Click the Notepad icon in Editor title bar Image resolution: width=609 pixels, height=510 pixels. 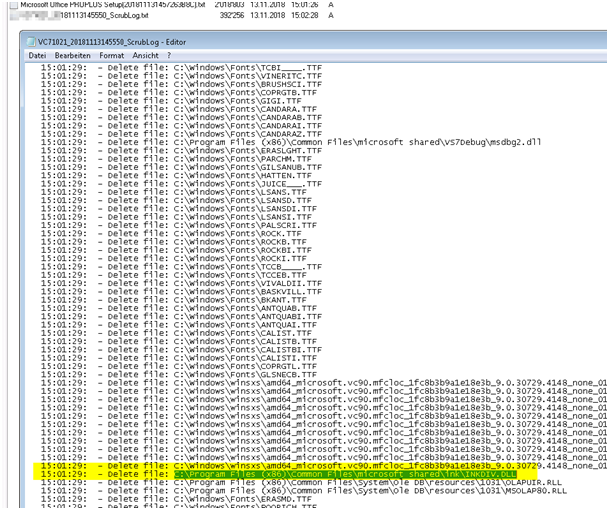click(31, 42)
